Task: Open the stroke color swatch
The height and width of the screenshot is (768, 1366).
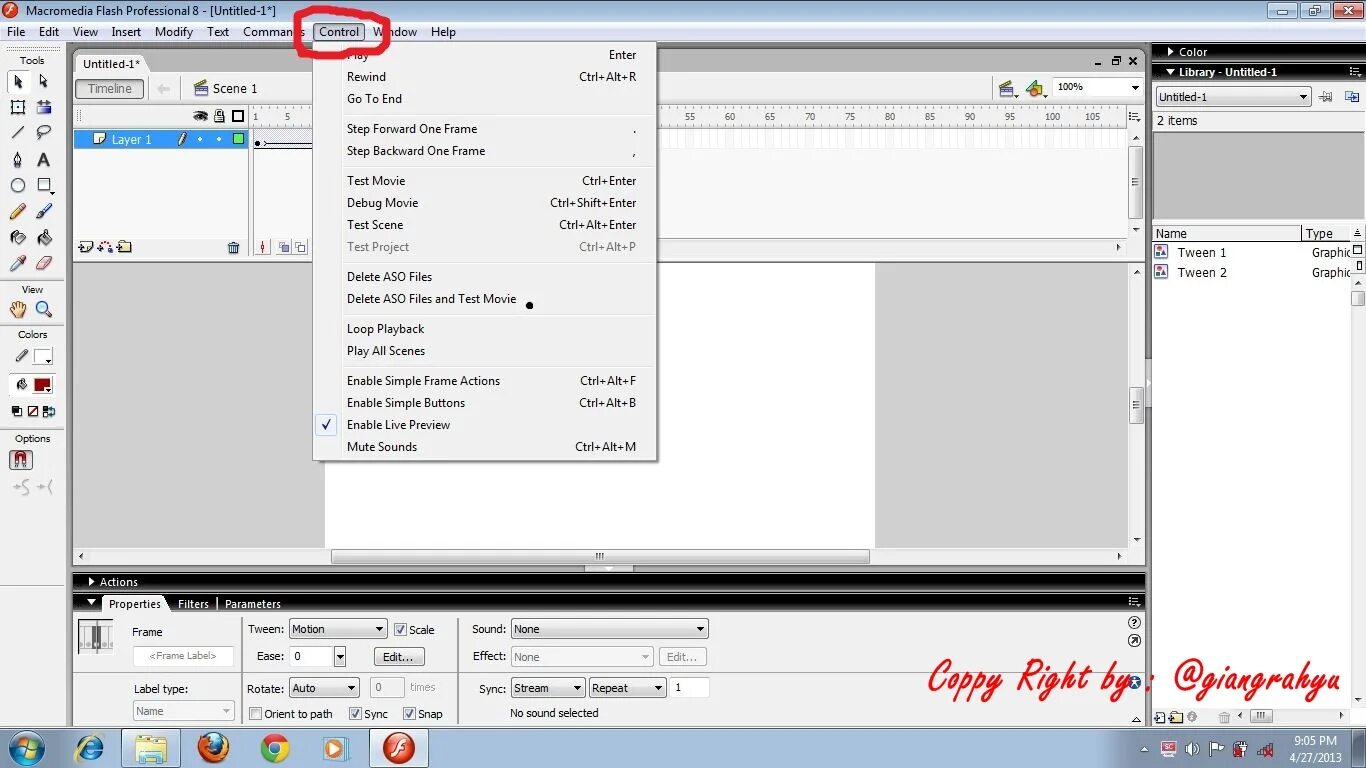Action: [43, 357]
